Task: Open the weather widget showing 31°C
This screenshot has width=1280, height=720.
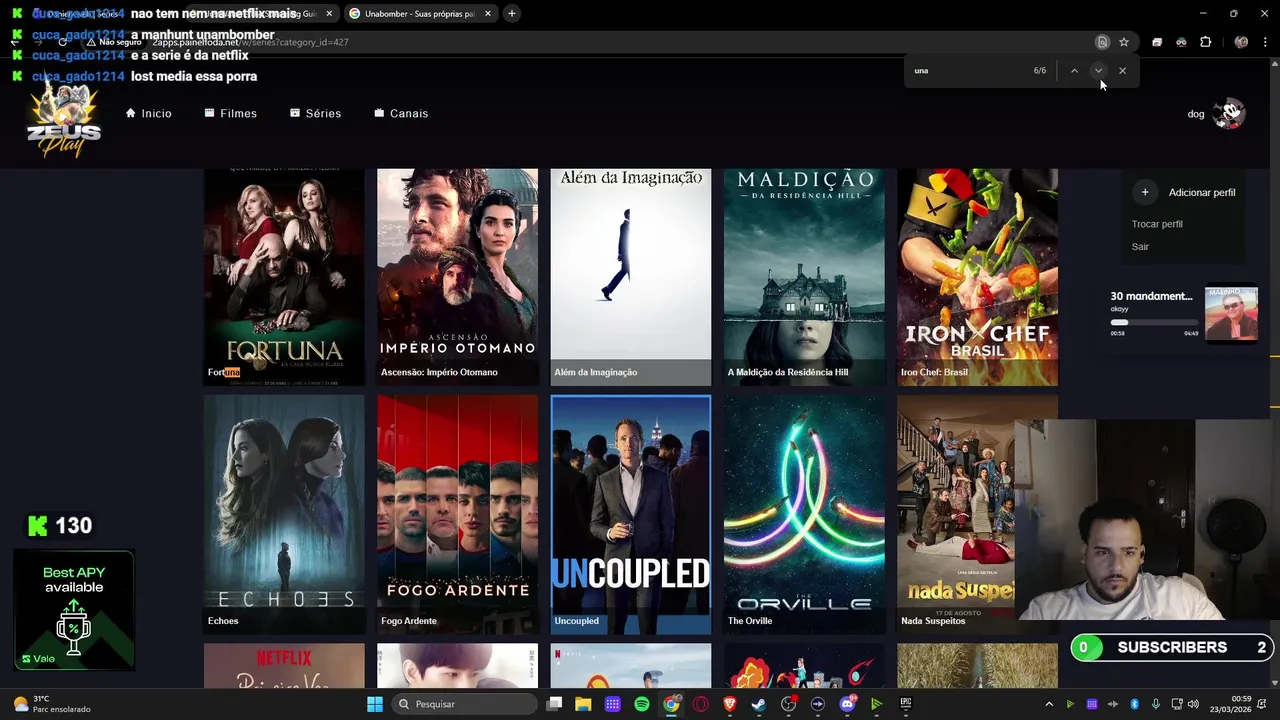Action: tap(52, 704)
